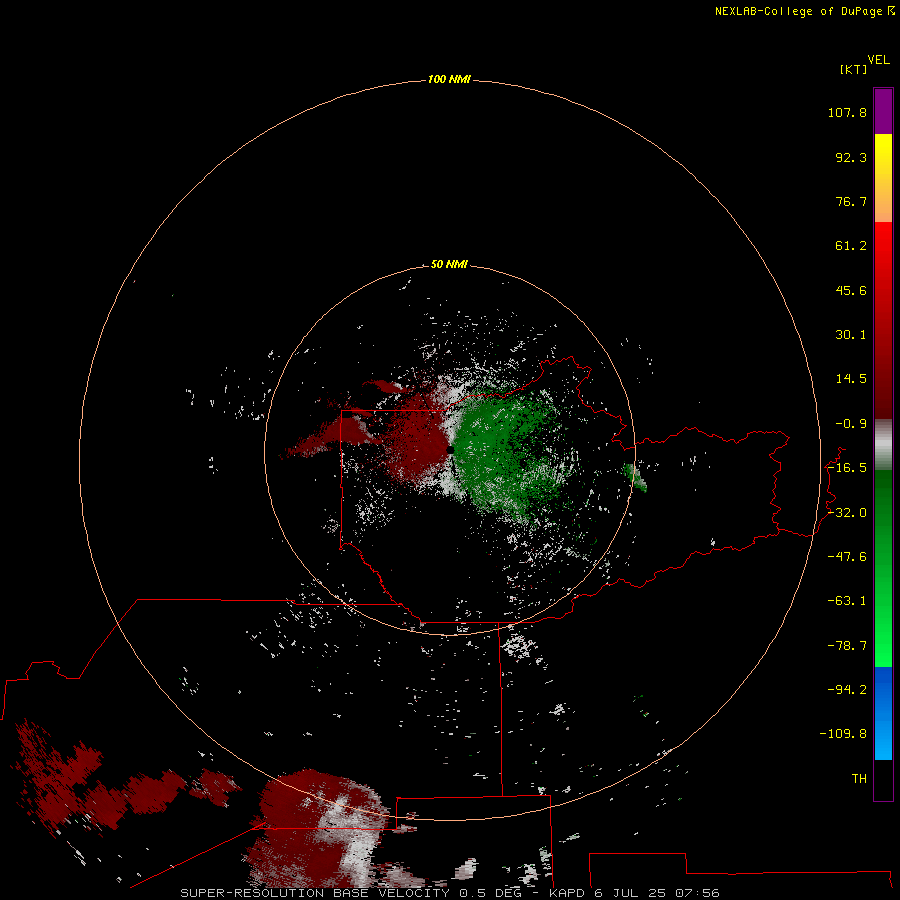Click the blue segment of color bar
The image size is (900, 900).
[883, 713]
